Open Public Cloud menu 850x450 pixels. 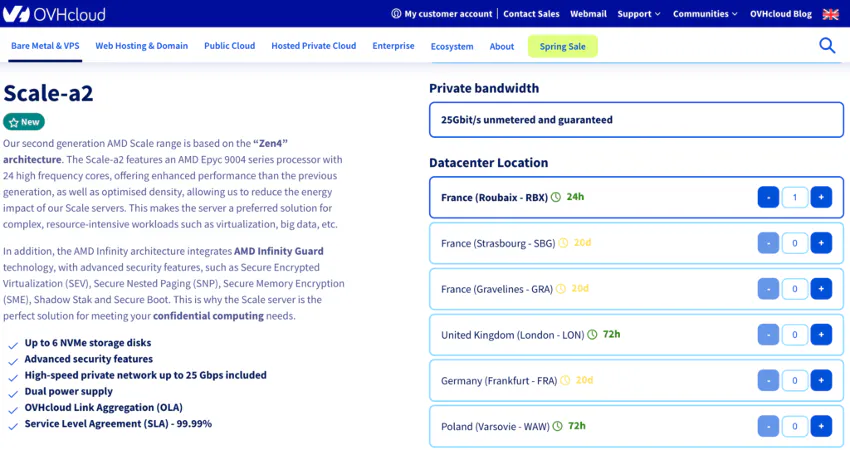[229, 46]
